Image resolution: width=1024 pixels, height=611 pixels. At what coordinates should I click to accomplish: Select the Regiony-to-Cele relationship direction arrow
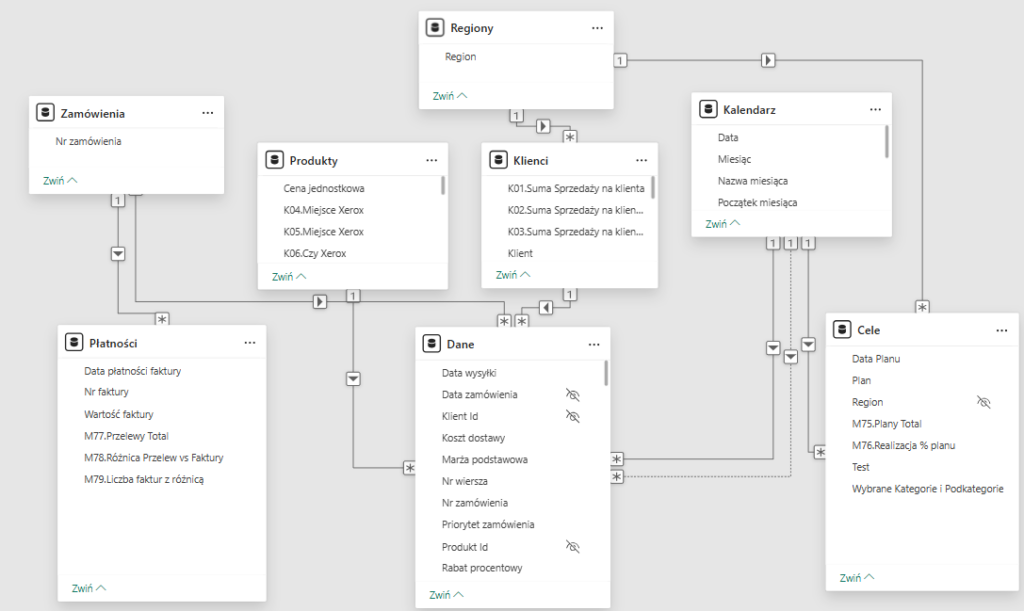[768, 60]
